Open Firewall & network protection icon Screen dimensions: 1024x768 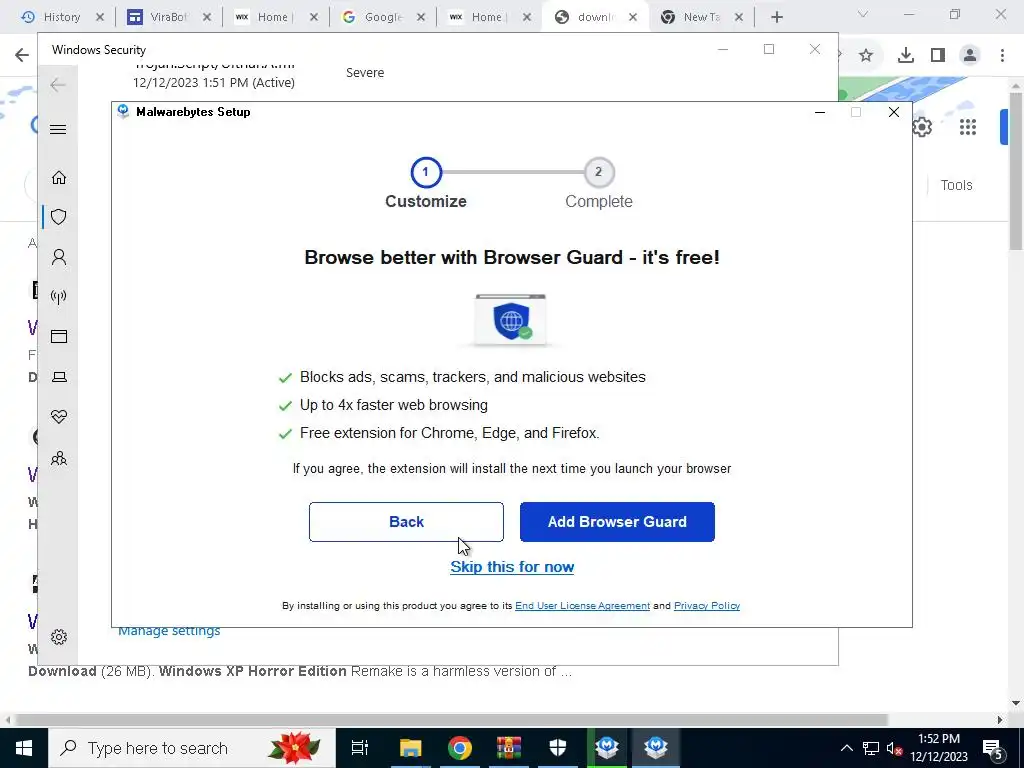click(59, 297)
